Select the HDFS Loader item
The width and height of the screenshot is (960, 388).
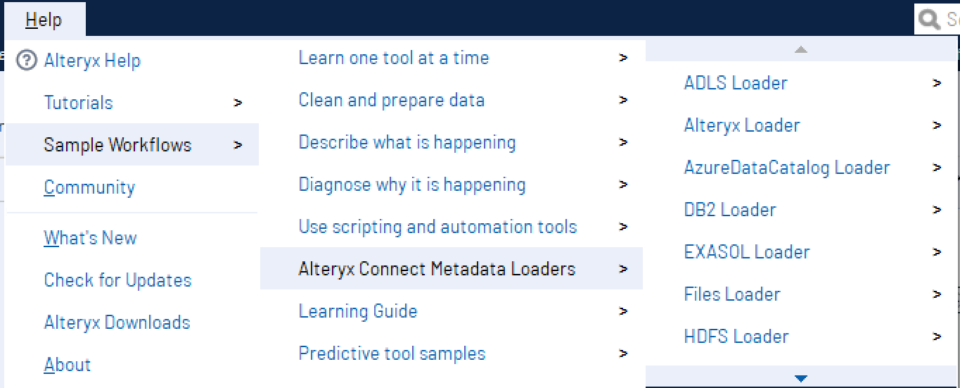tap(801, 336)
